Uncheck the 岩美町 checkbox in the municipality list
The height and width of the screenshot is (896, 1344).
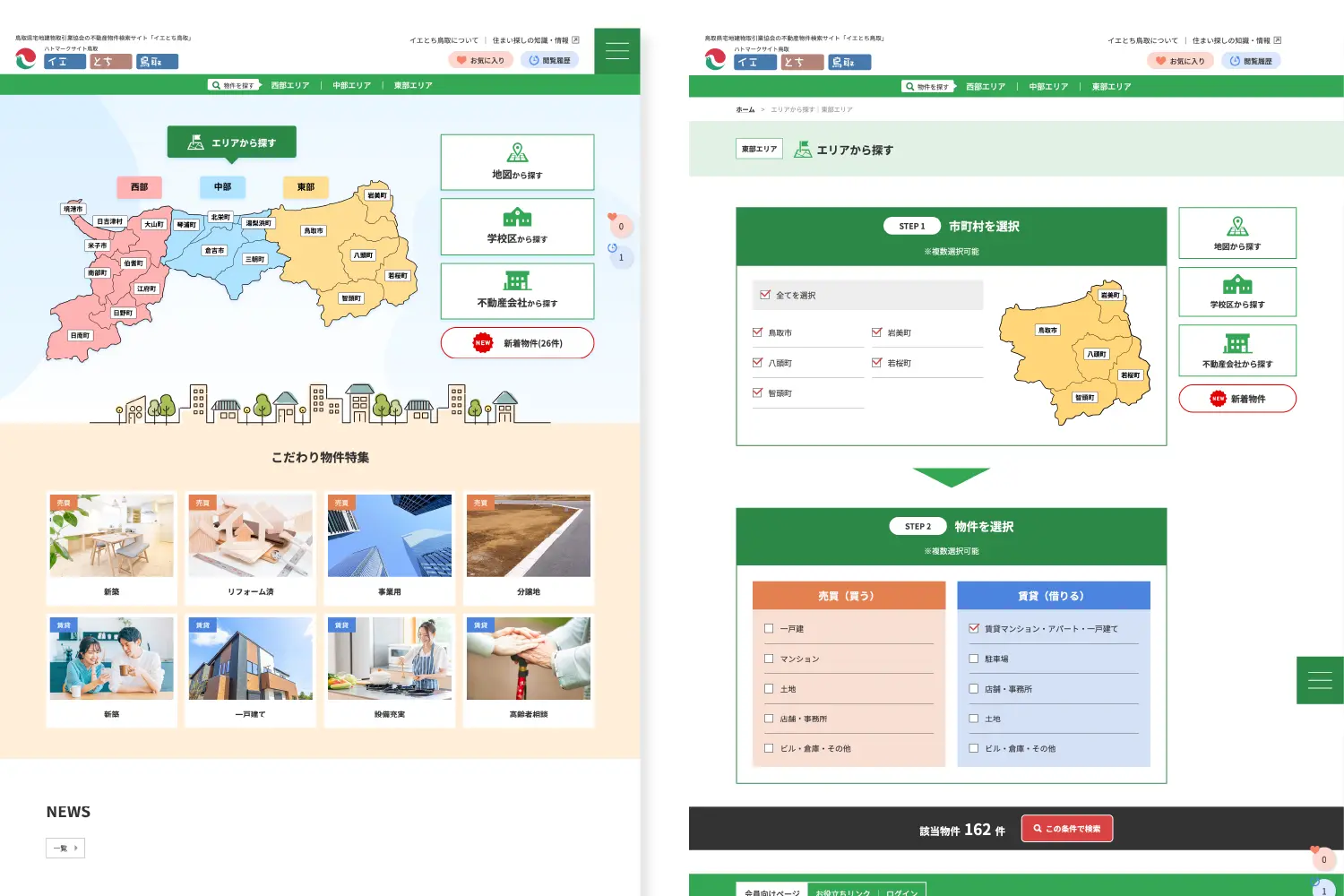[x=877, y=332]
